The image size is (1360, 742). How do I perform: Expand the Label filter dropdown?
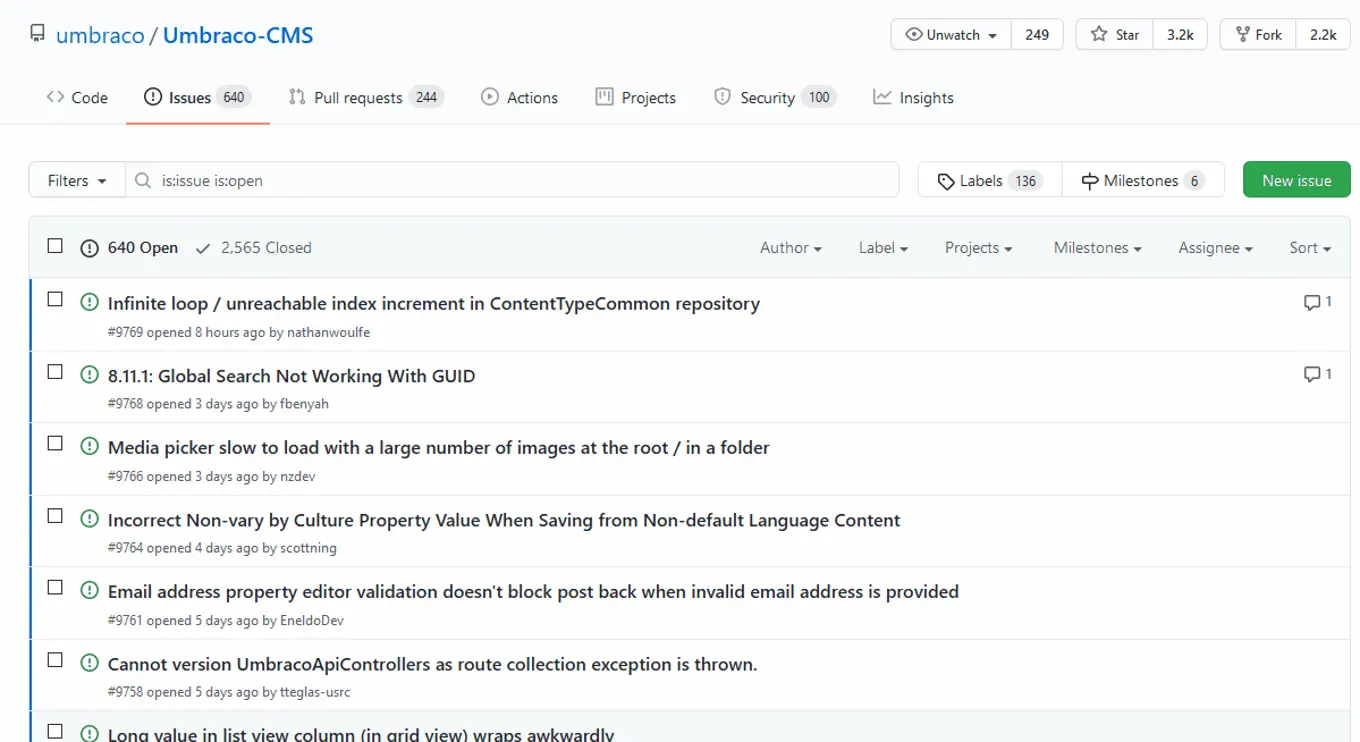[x=883, y=248]
